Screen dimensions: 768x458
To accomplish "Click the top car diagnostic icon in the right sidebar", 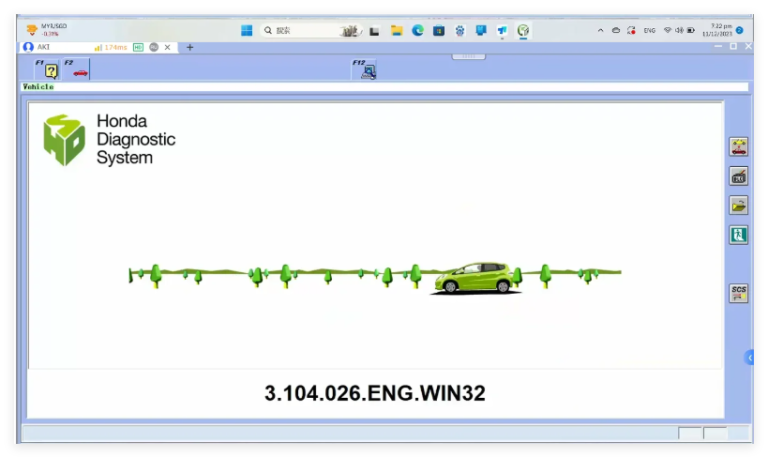I will coord(739,146).
